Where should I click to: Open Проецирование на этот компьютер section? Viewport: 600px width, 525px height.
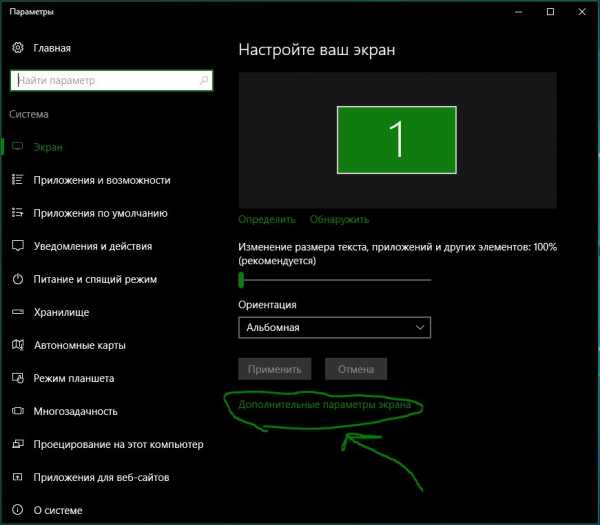[x=118, y=444]
